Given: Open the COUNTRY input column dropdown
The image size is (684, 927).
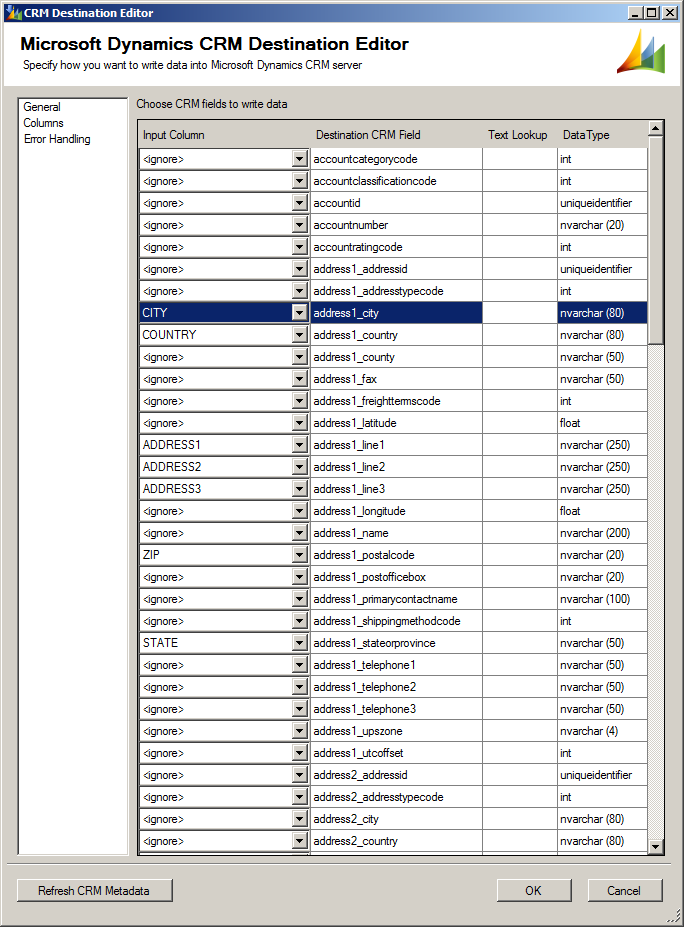Looking at the screenshot, I should click(x=300, y=335).
